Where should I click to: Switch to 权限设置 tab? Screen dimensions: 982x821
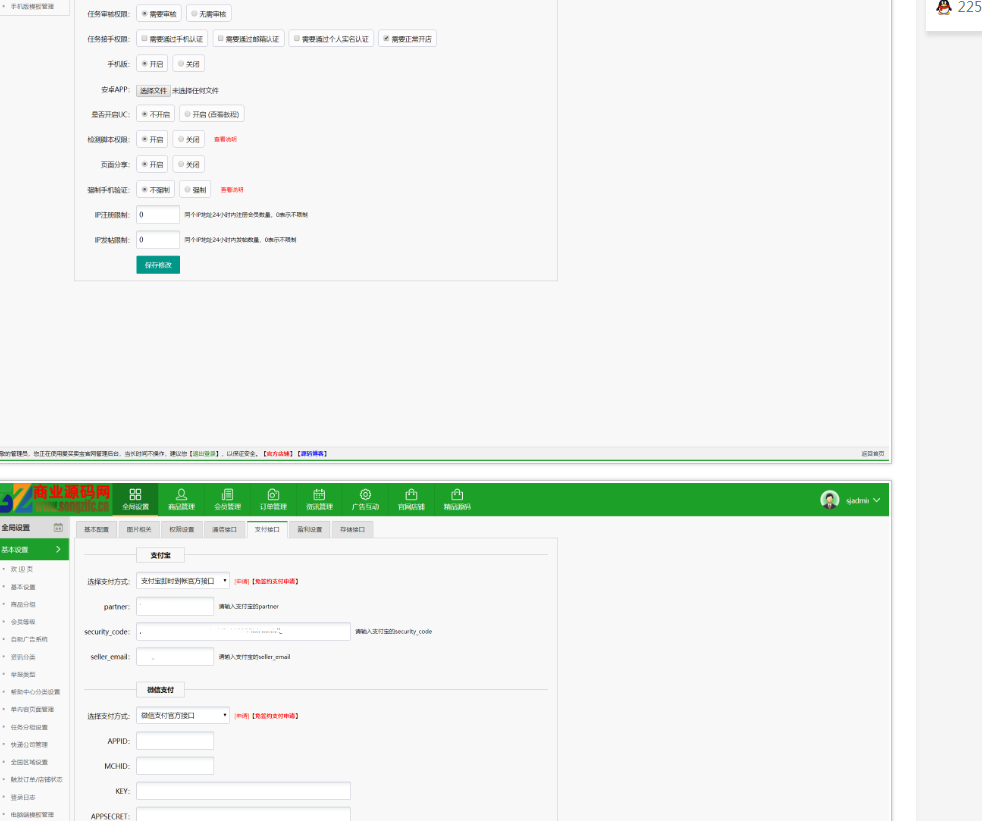coord(182,529)
